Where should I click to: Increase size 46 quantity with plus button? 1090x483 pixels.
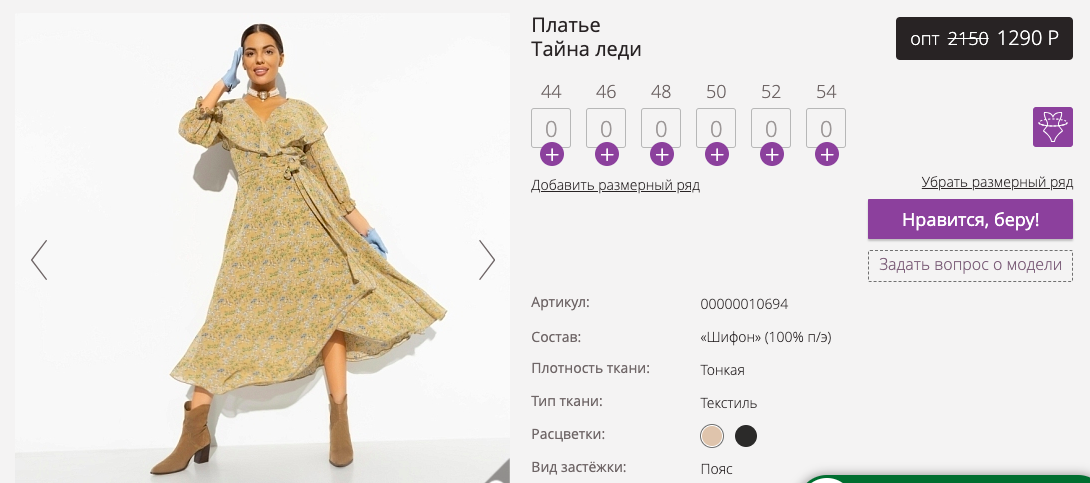tap(606, 154)
